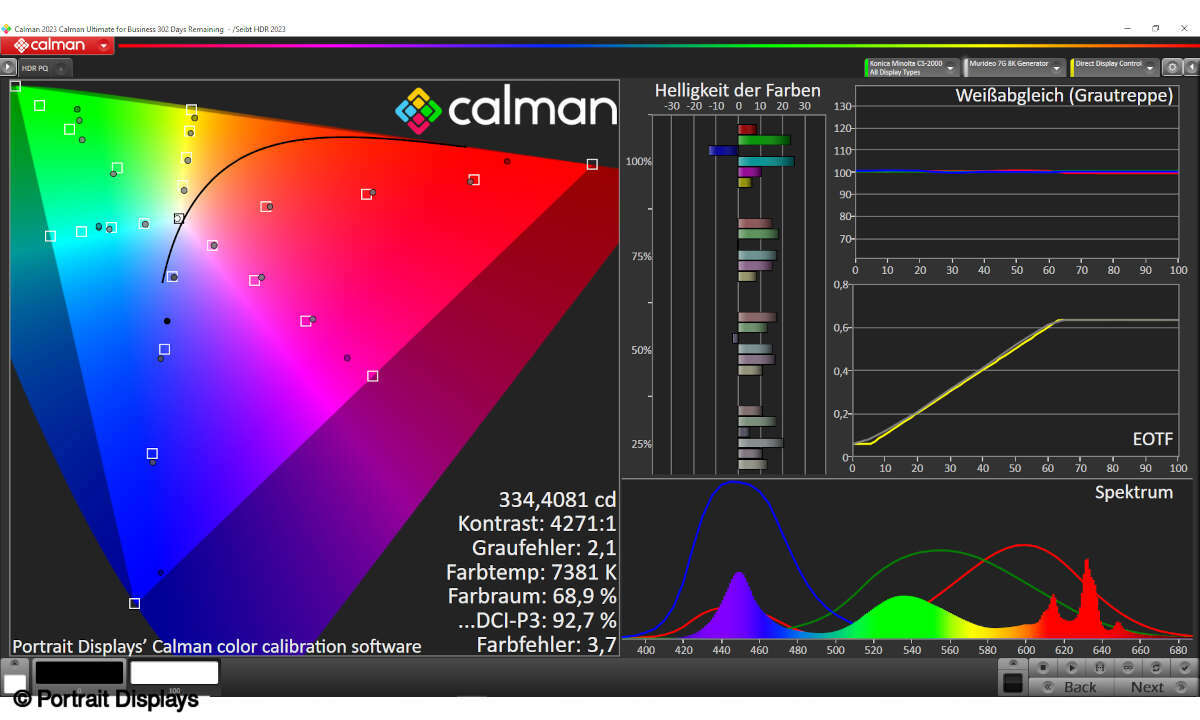Close the HDR PQ tab
Viewport: 1200px width, 720px height.
[x=59, y=68]
